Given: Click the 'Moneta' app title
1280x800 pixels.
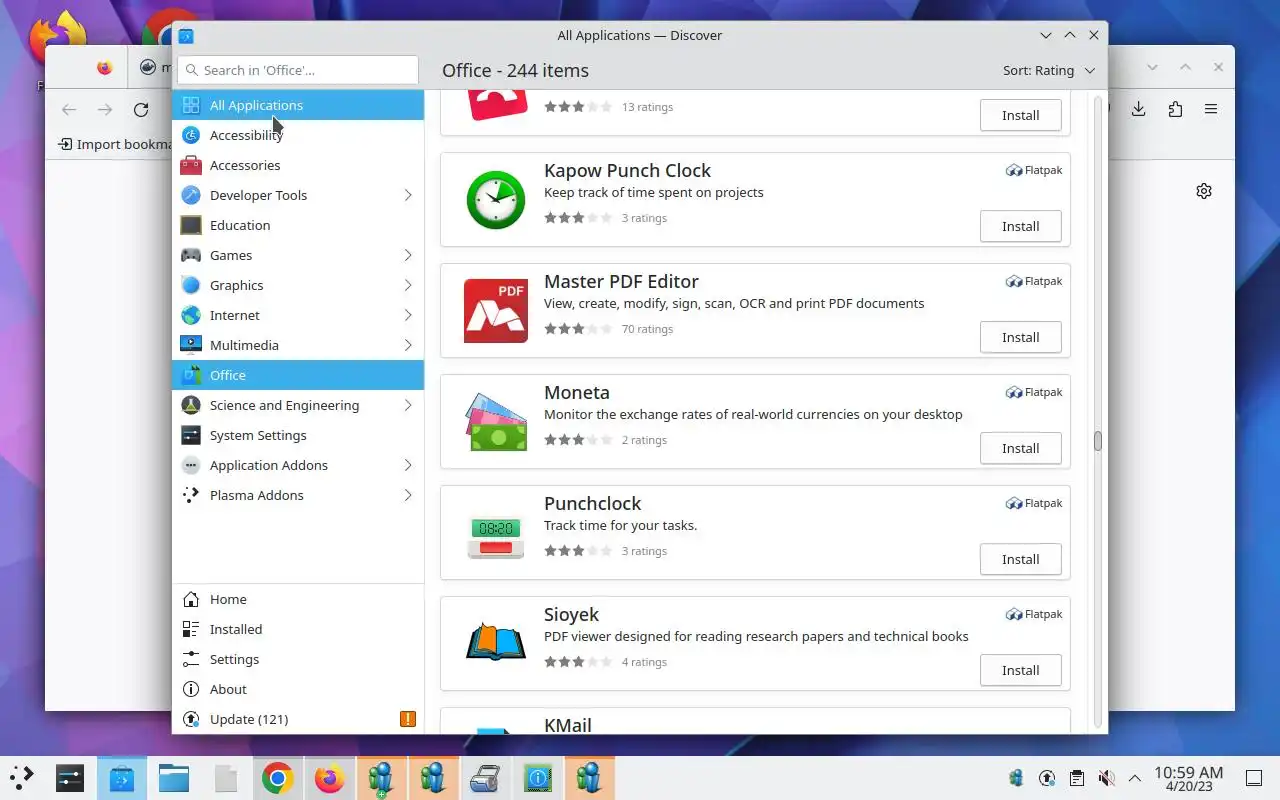Looking at the screenshot, I should coord(577,392).
